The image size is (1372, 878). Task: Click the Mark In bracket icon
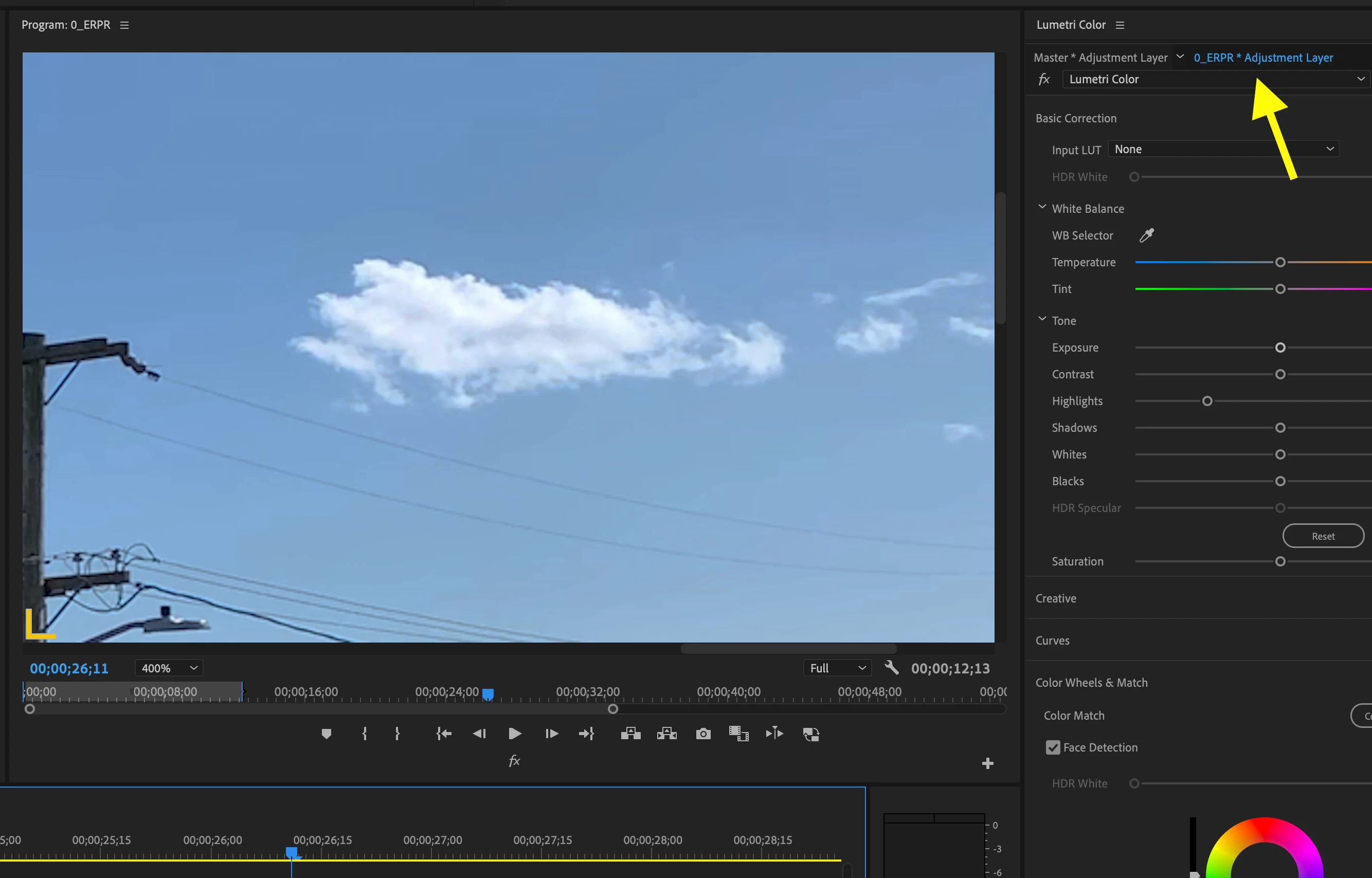[365, 734]
